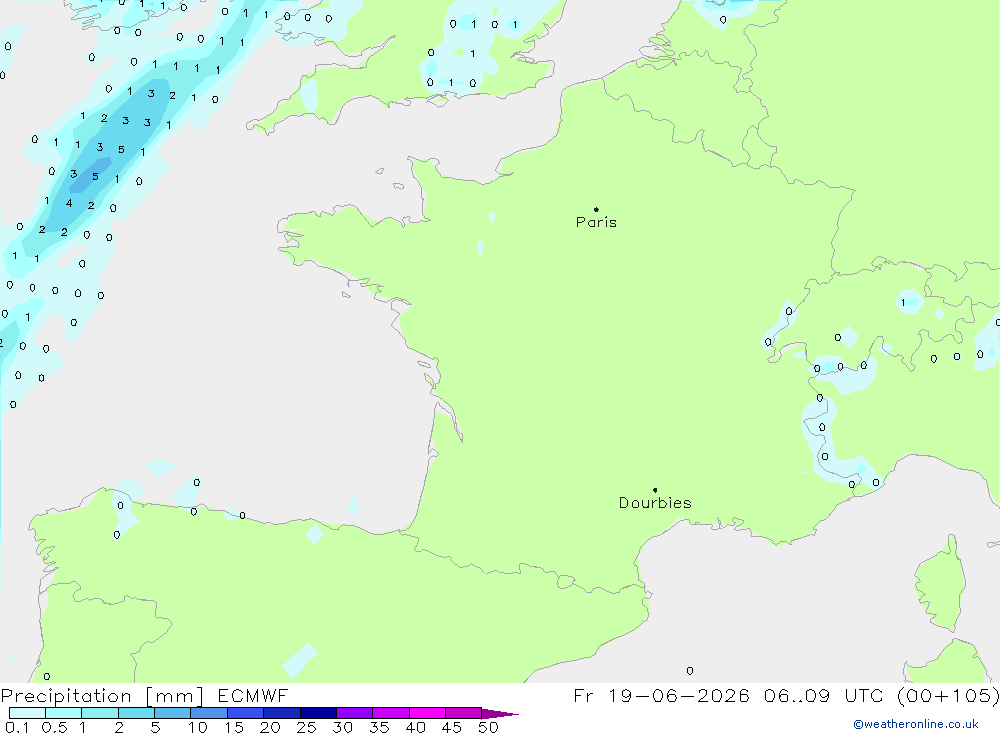The width and height of the screenshot is (1000, 733).
Task: Pick the 15–20 mm legend swatch
Action: point(246,713)
